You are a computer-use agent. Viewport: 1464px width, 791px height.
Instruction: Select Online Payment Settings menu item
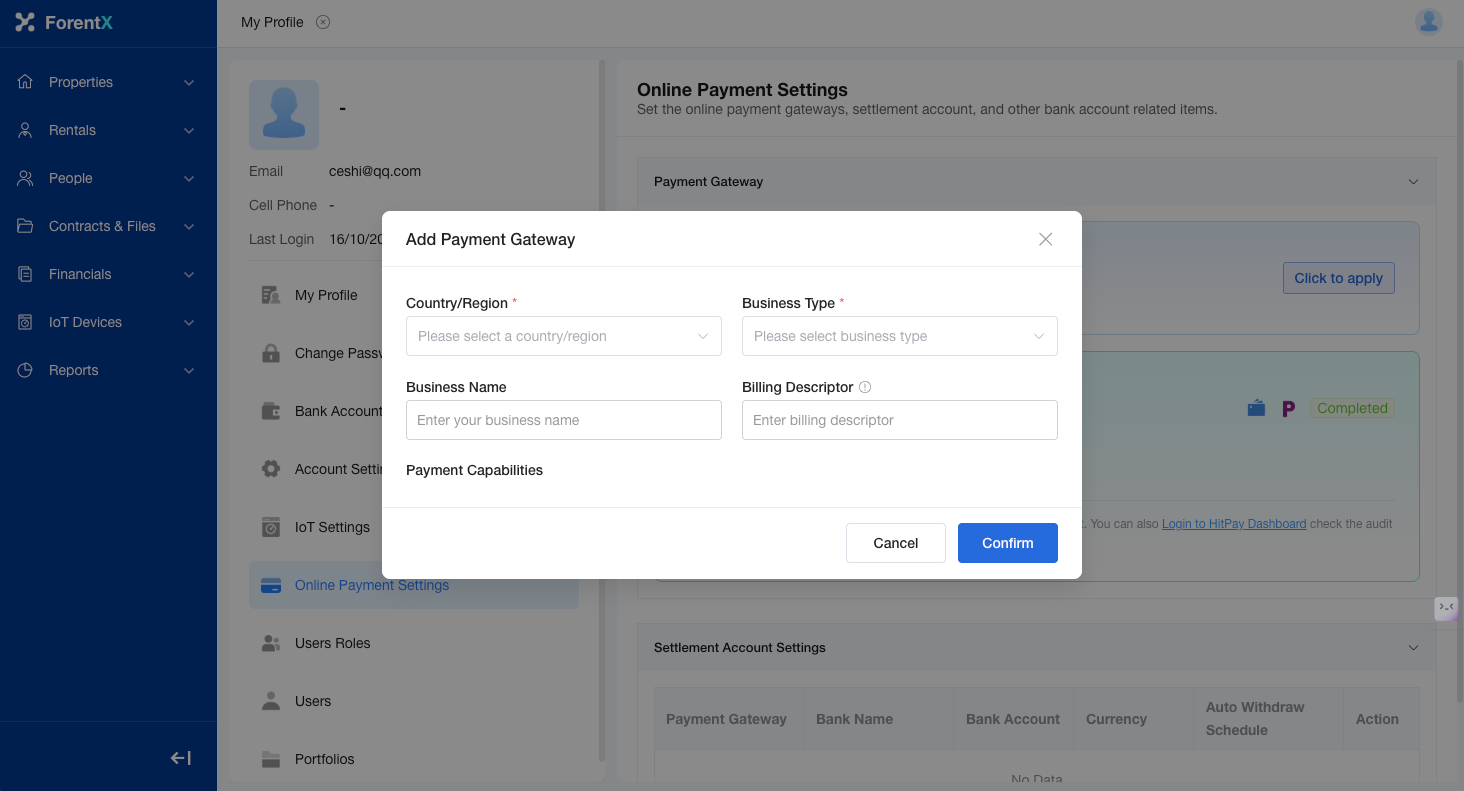tap(371, 585)
